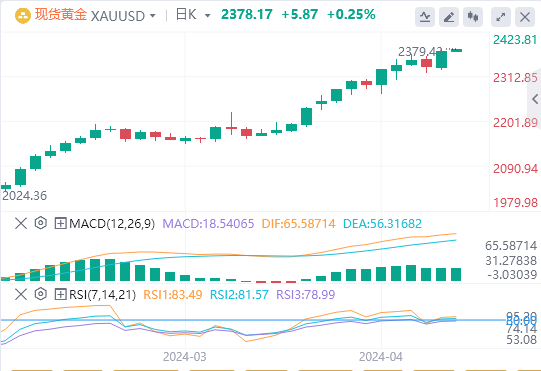Click the 2024-03 date axis label
Image resolution: width=541 pixels, height=371 pixels.
185,357
